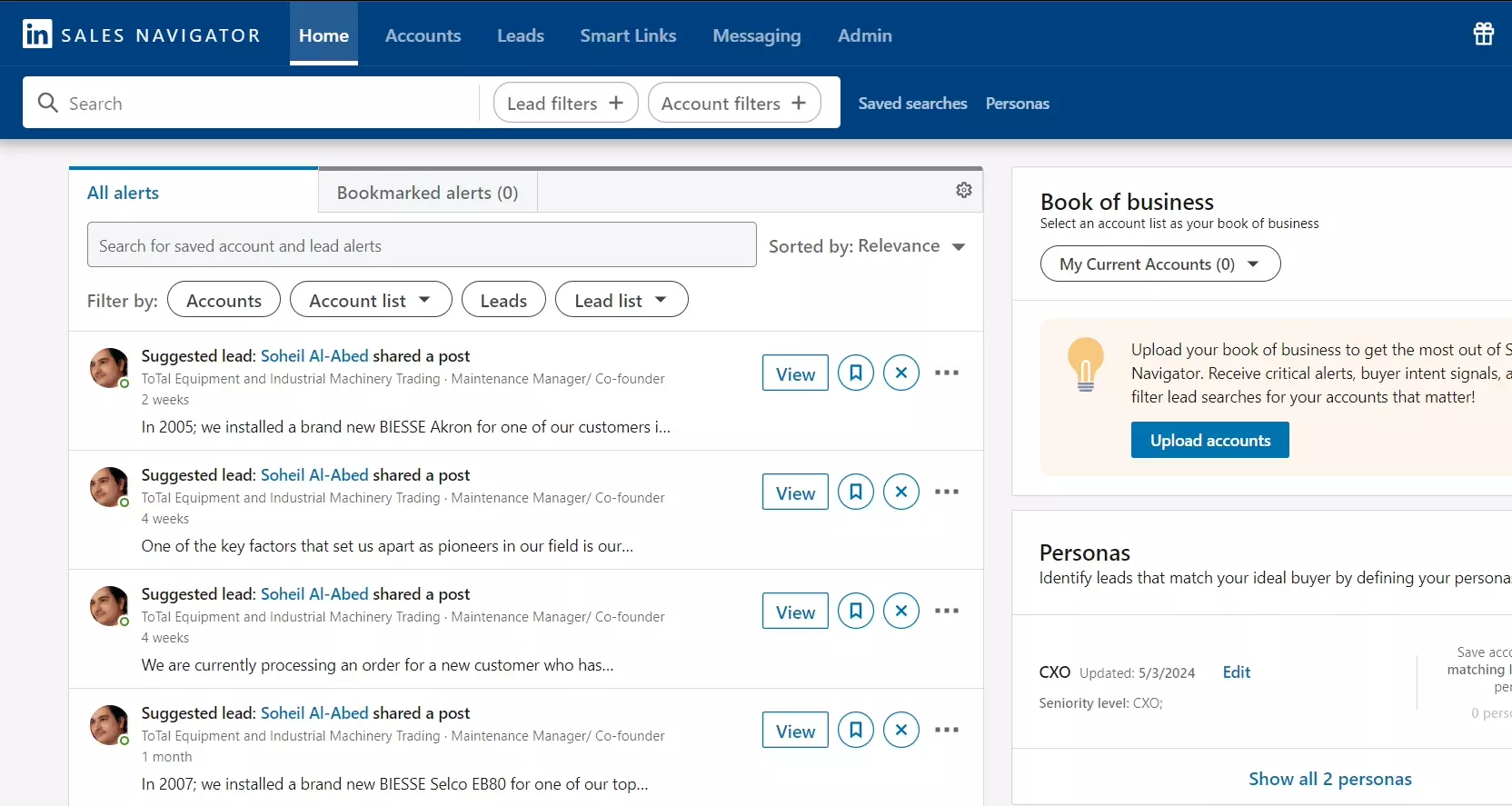
Task: Open more options for 'key factors' alert
Action: pyautogui.click(x=947, y=492)
